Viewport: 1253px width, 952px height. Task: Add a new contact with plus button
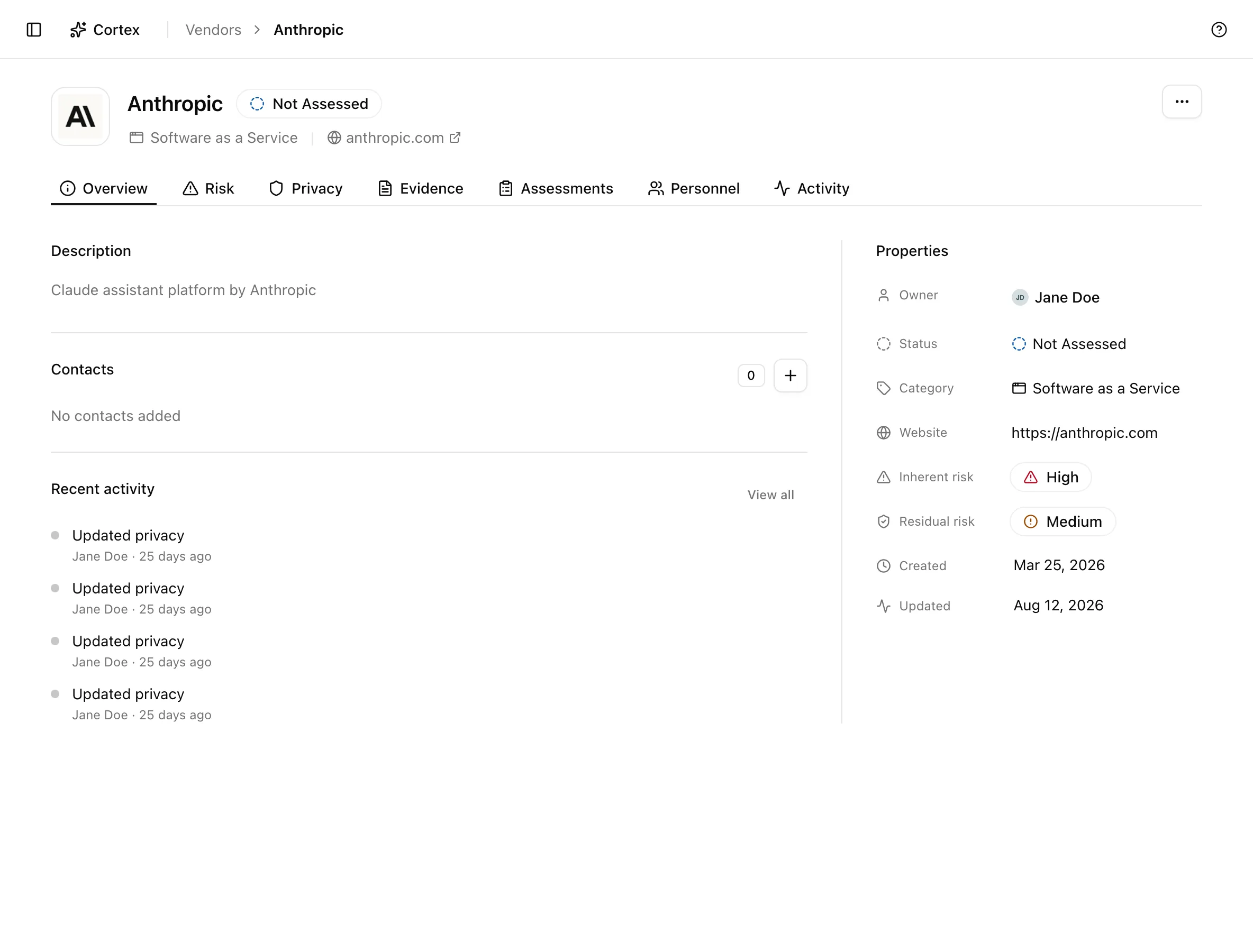791,375
